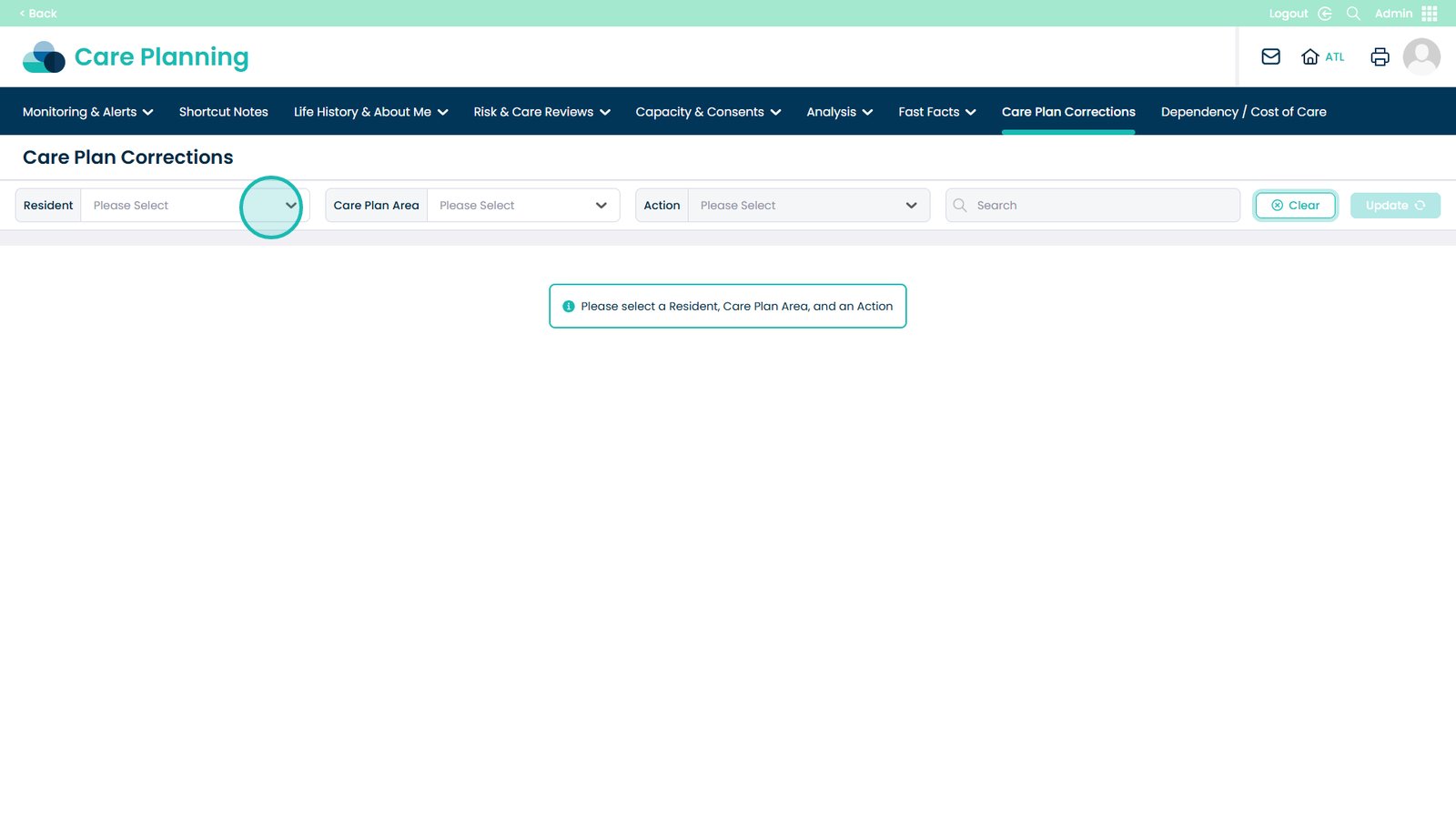Open the Admin link
Image resolution: width=1456 pixels, height=819 pixels.
(x=1393, y=14)
